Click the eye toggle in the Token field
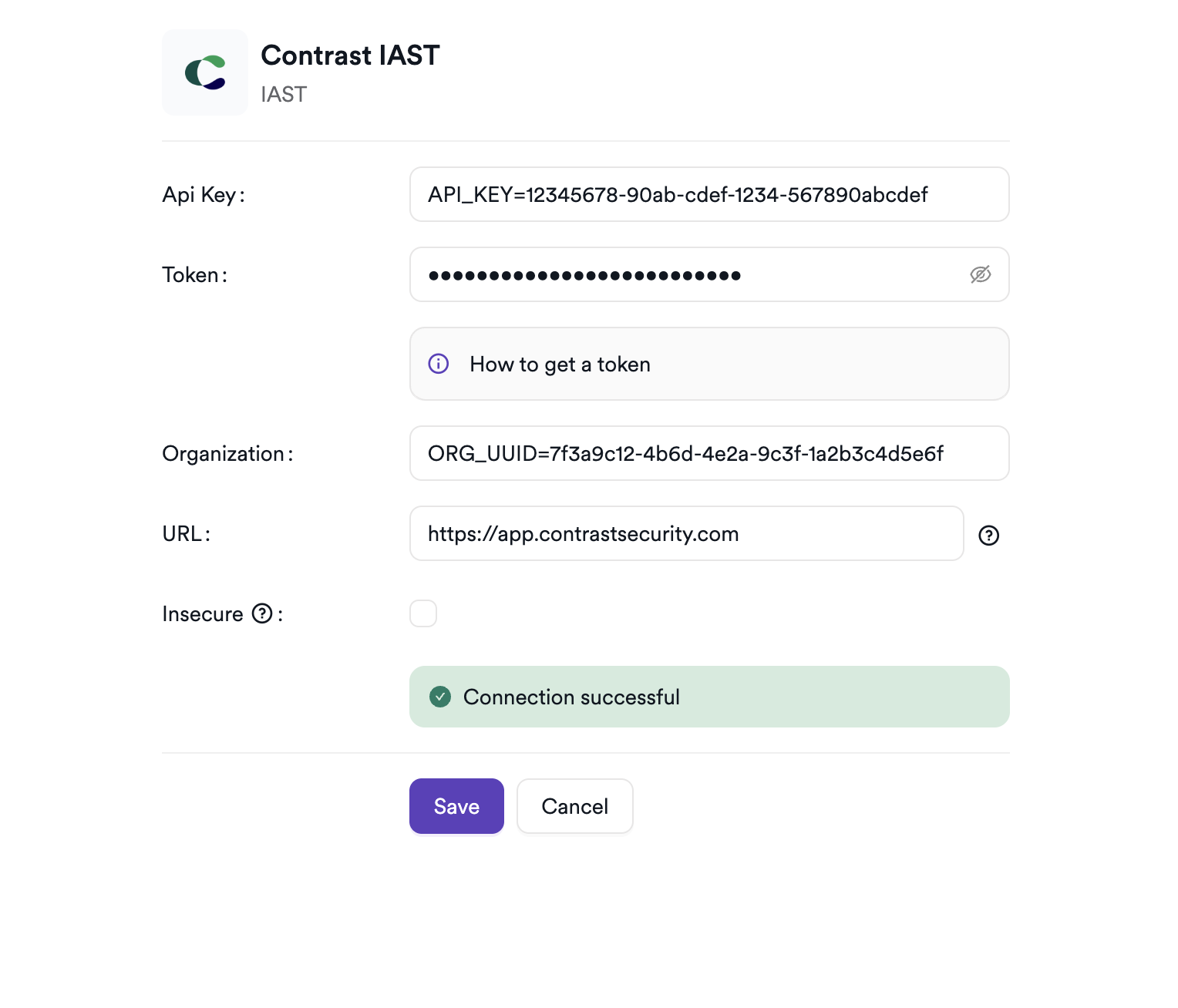 click(x=981, y=274)
